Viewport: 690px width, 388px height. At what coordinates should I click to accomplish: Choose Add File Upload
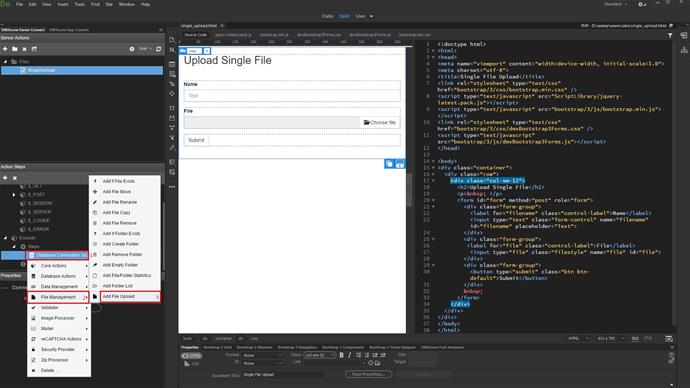point(130,297)
